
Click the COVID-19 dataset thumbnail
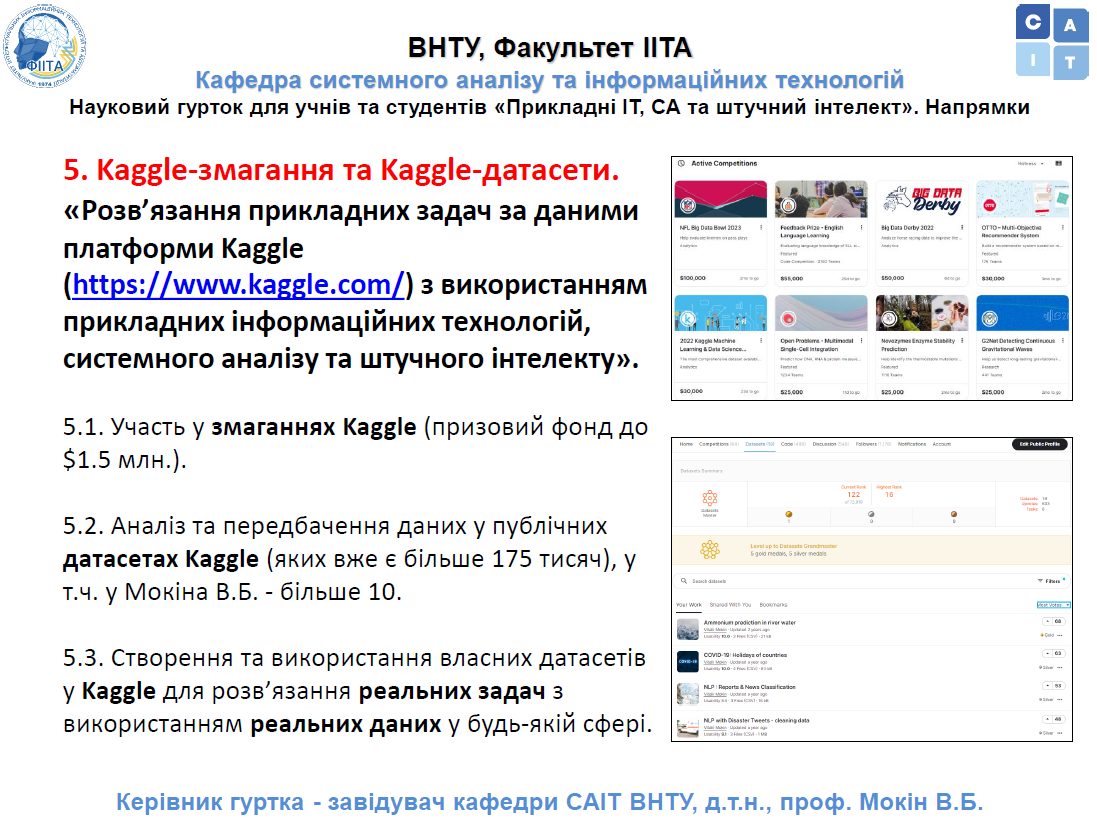pyautogui.click(x=688, y=661)
